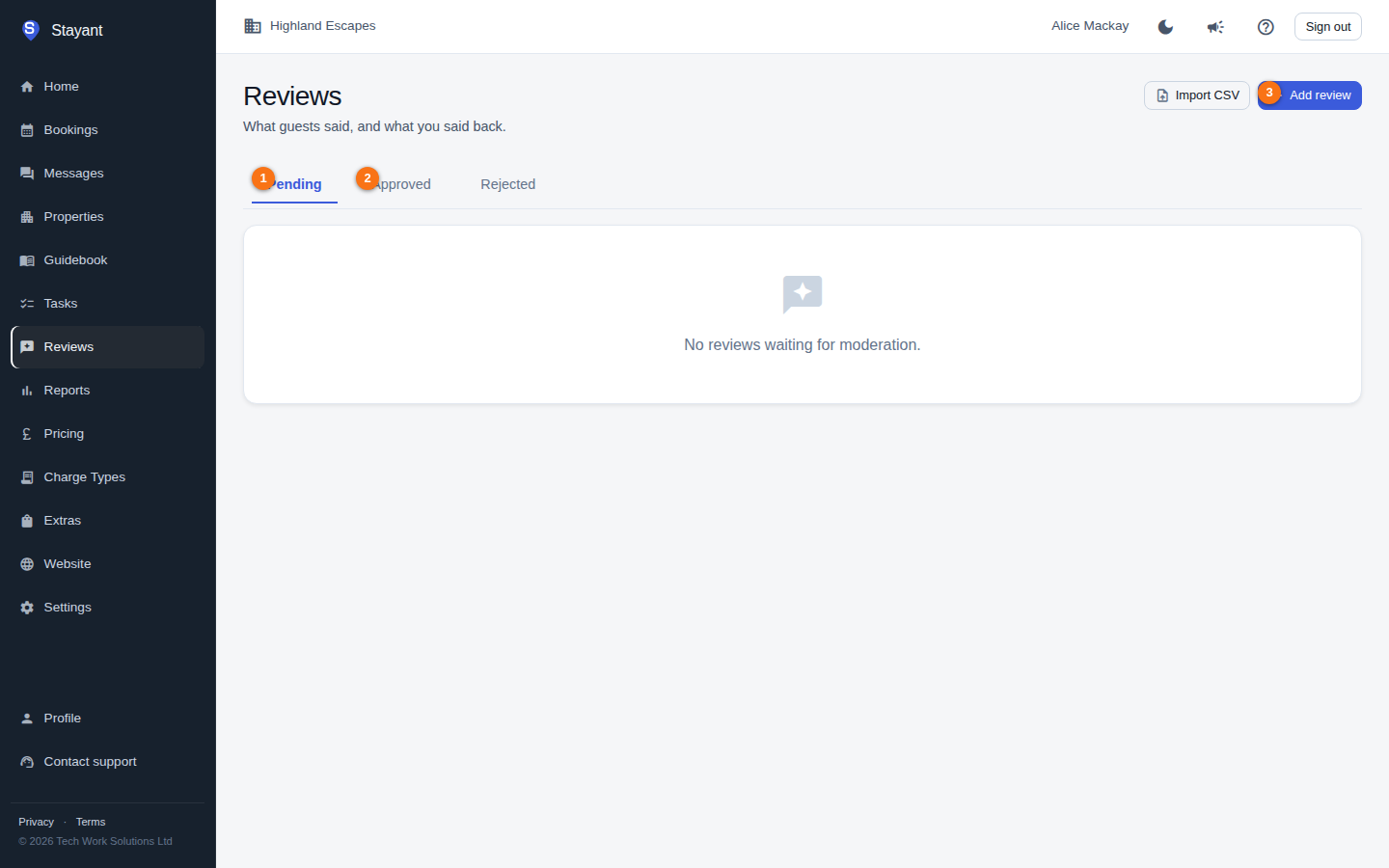Open the Profile page
Screen dimensions: 1389x868
click(107, 719)
